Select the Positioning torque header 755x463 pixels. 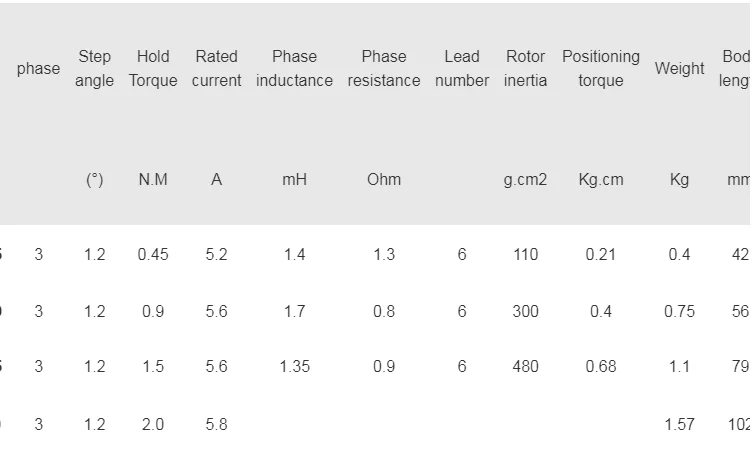pyautogui.click(x=601, y=68)
